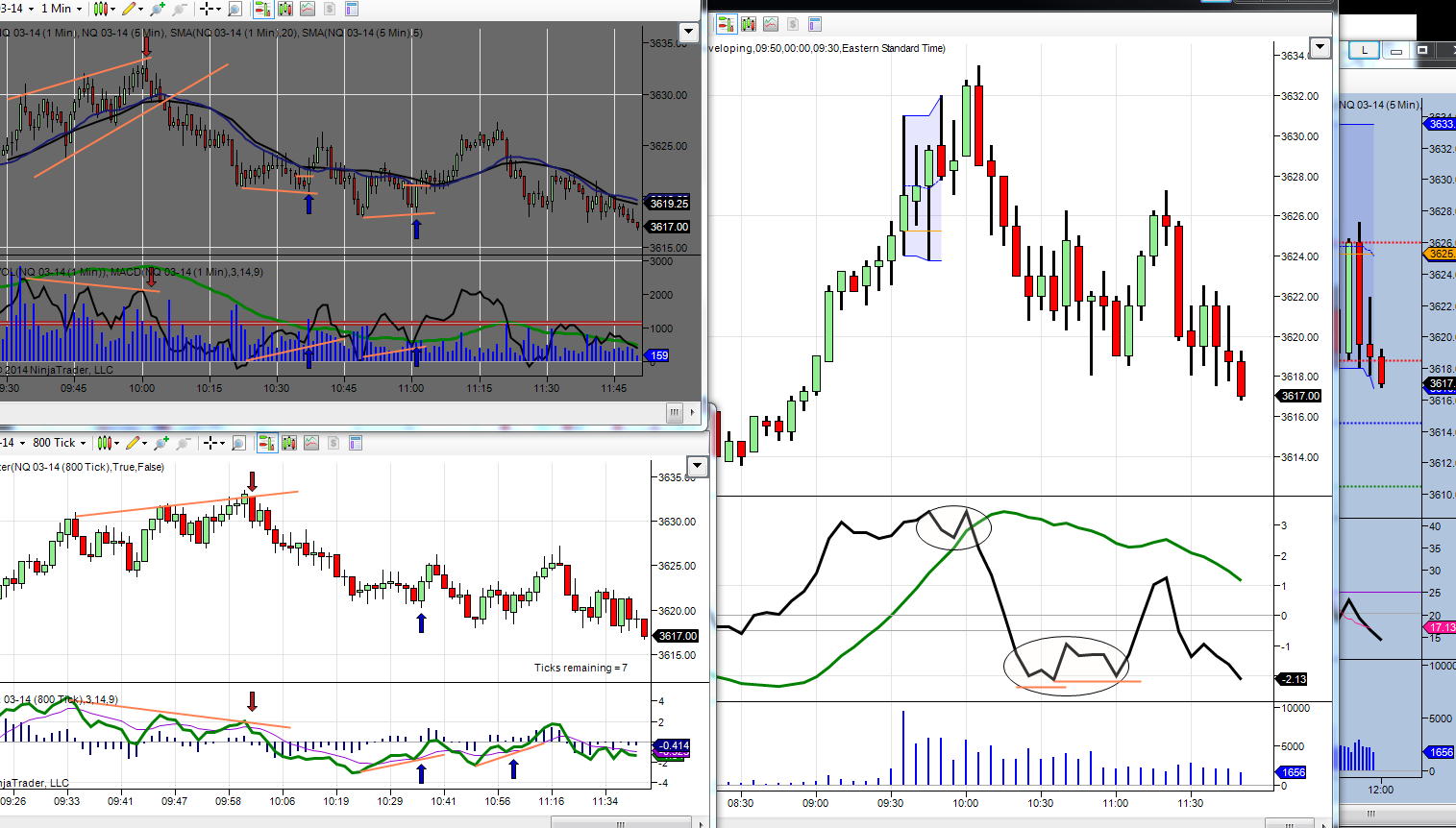The width and height of the screenshot is (1456, 828).
Task: Open the 800 Tick interval dropdown
Action: pyautogui.click(x=60, y=443)
